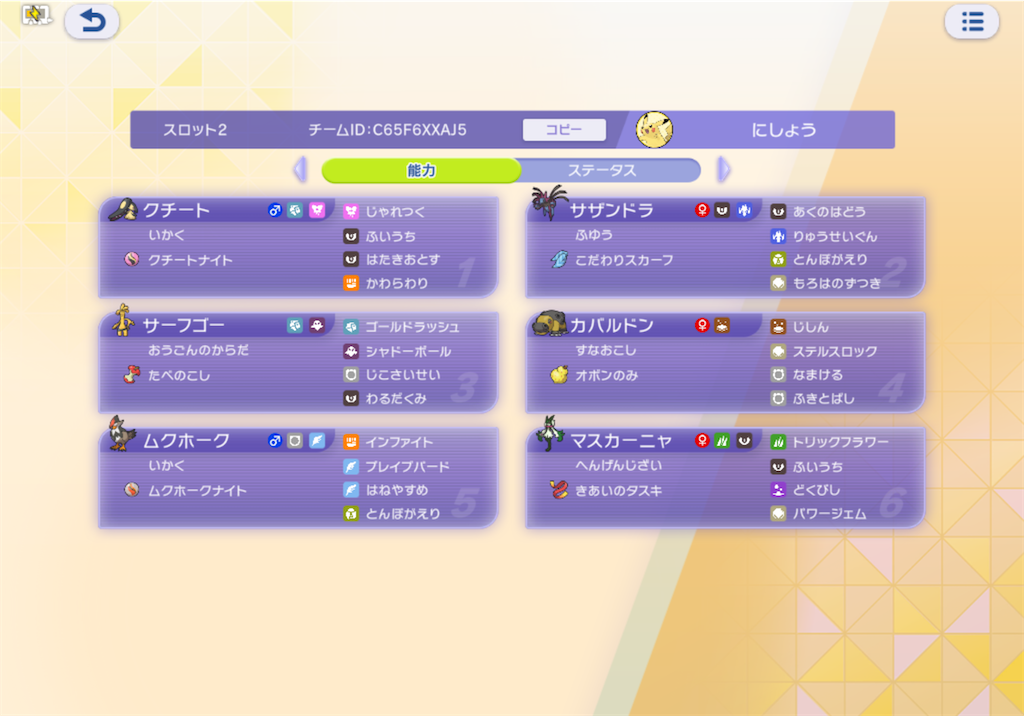
Task: Click the ability すなおこし
Action: tap(605, 350)
